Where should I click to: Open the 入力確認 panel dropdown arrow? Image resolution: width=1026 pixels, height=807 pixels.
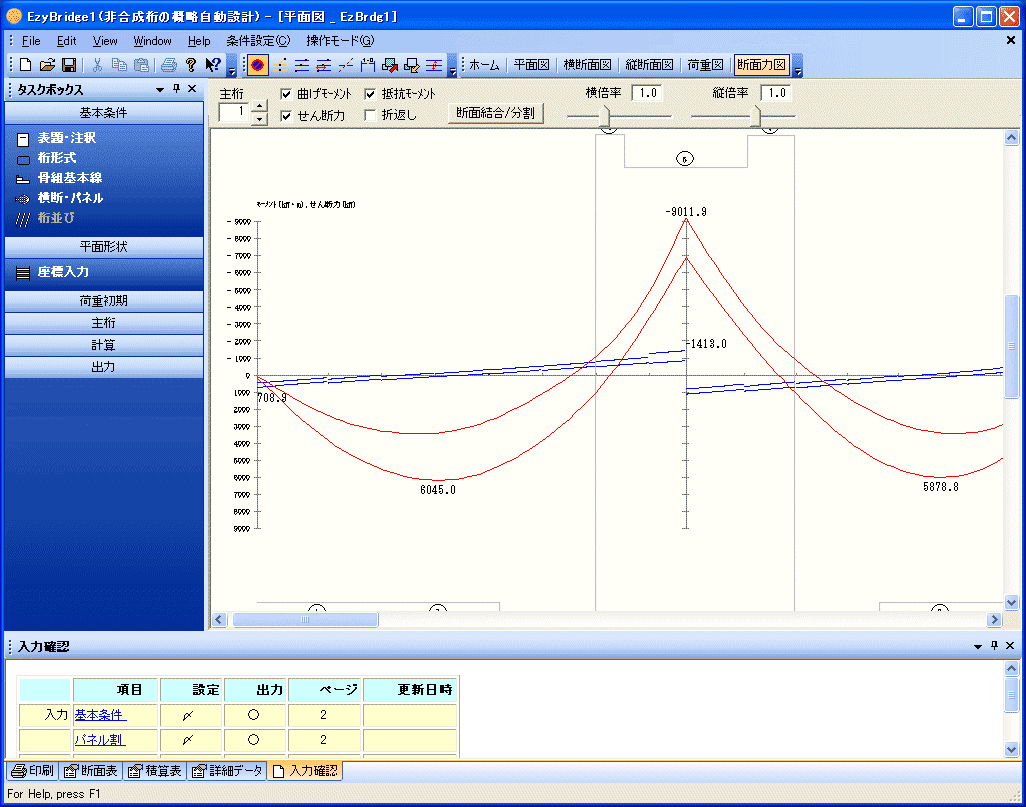[978, 647]
